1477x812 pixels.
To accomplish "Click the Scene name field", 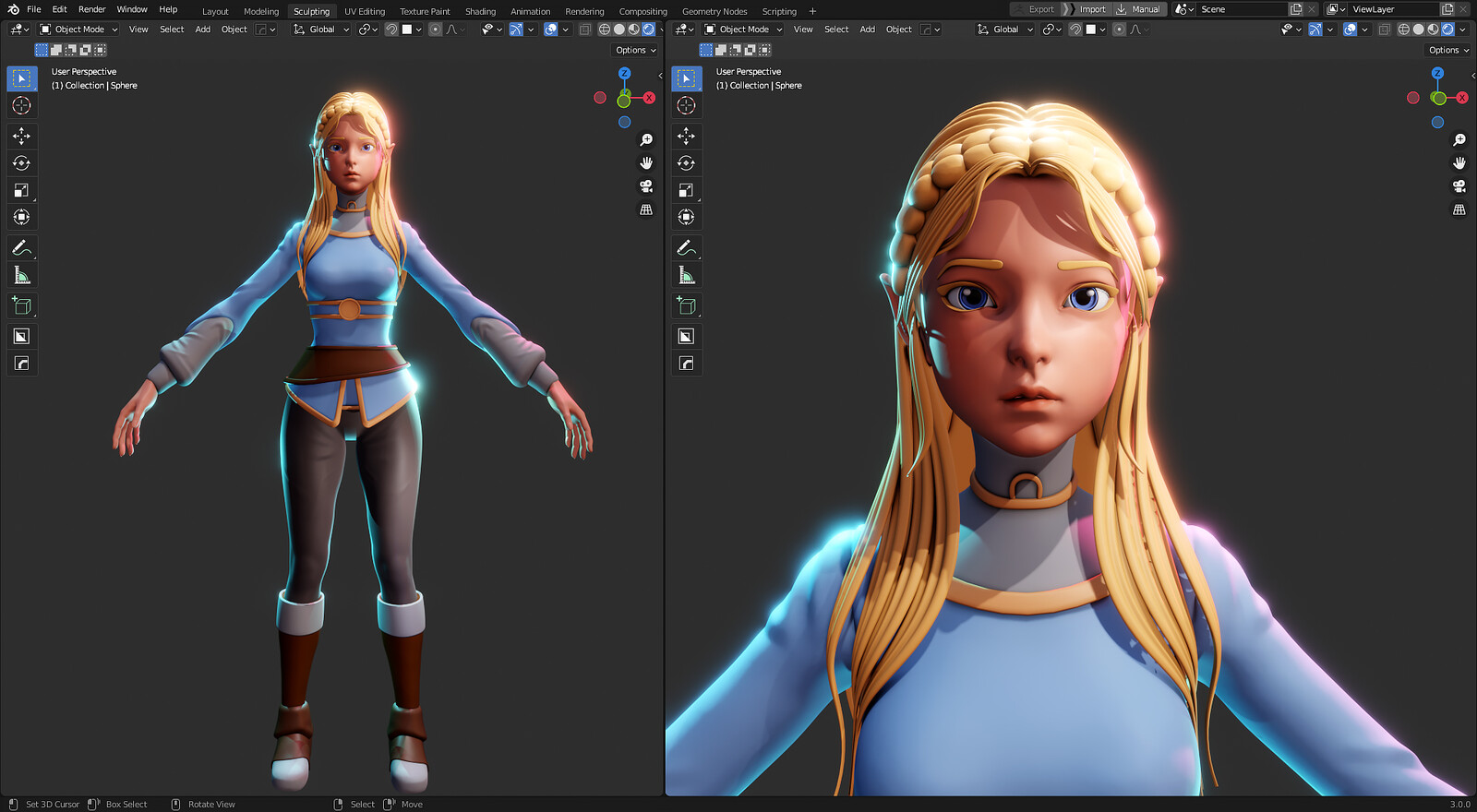I will [1241, 9].
